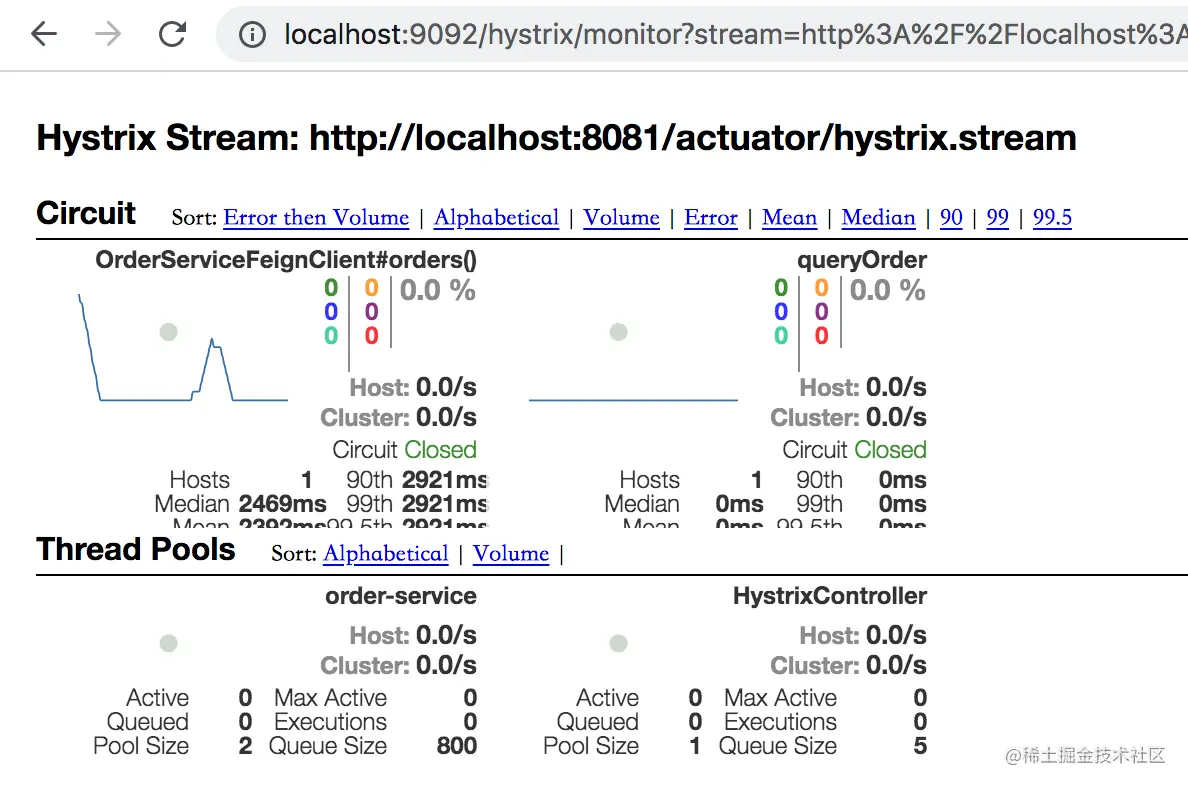
Task: Click OrderServiceFeignClient error percentage 0.0 %
Action: click(x=437, y=290)
